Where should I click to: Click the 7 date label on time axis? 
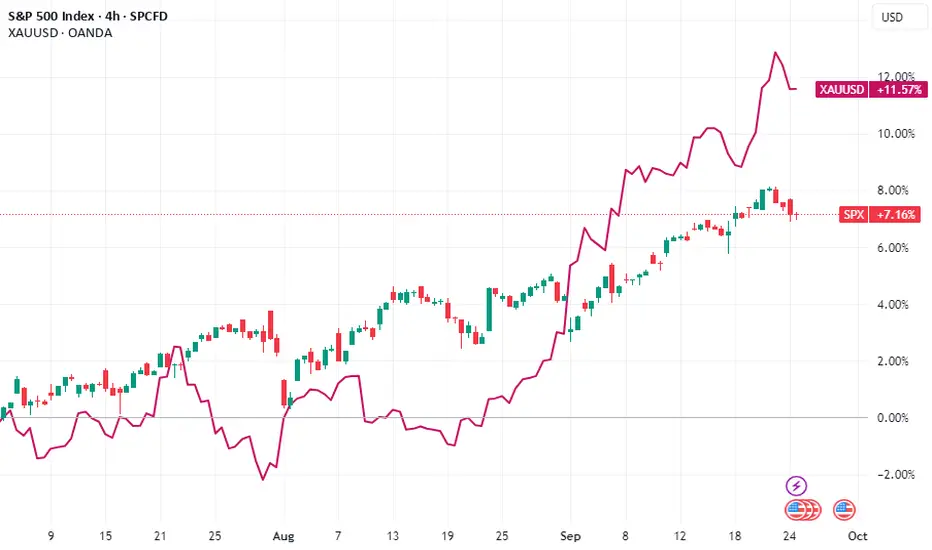click(x=338, y=536)
